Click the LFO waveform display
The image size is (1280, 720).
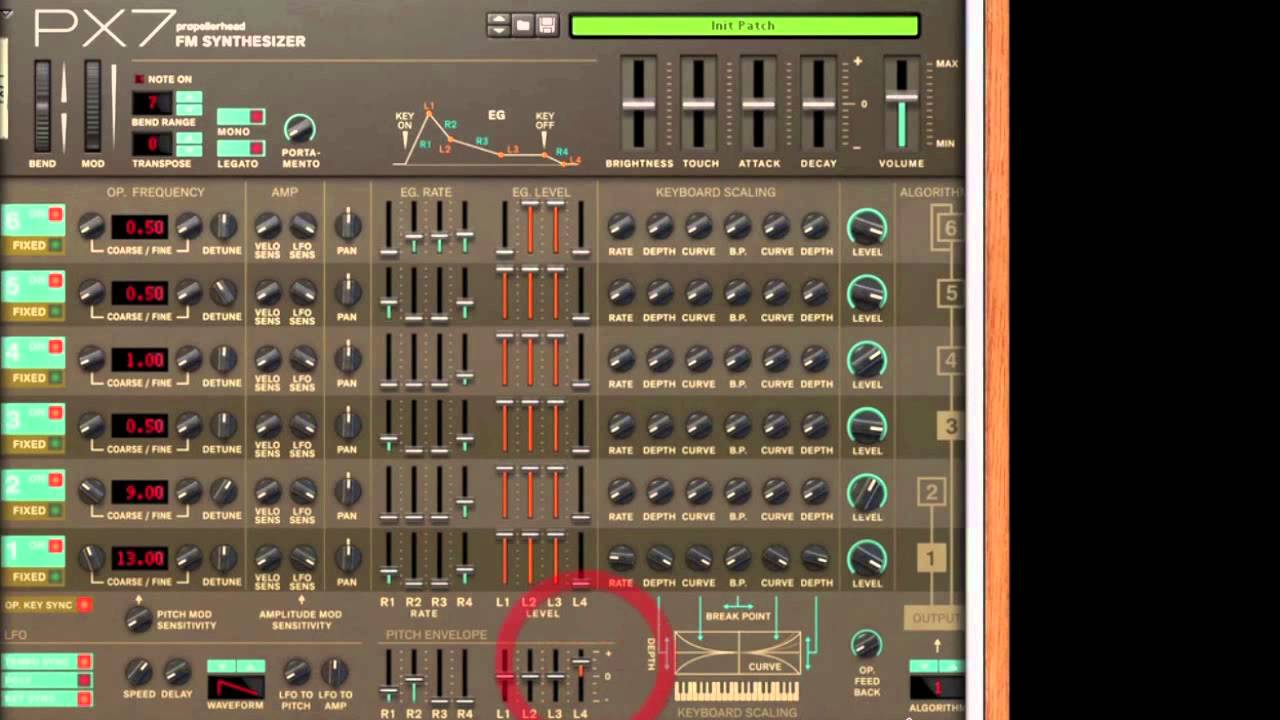[236, 687]
